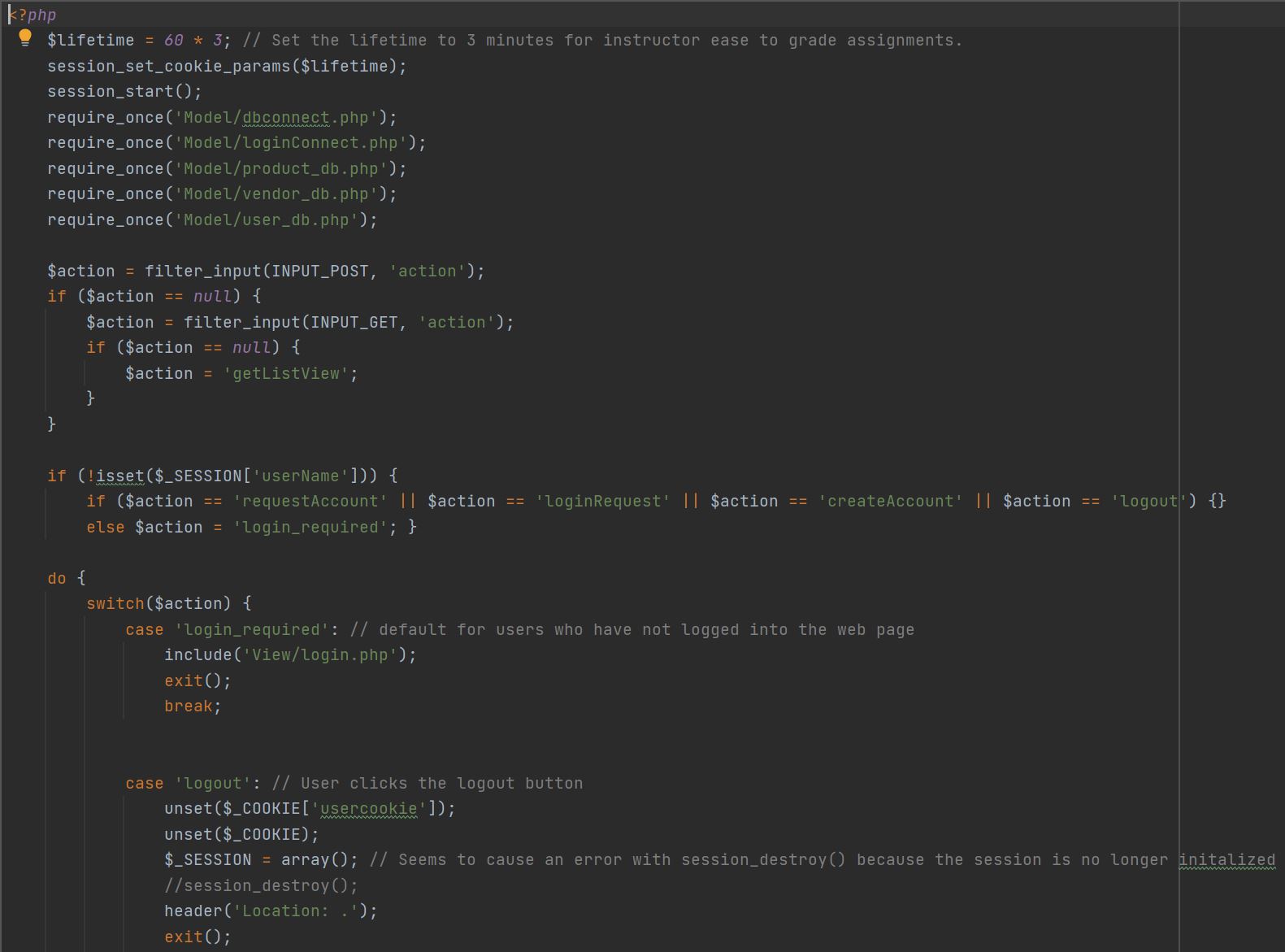Click the 'usercookie' underlined string
The height and width of the screenshot is (952, 1285).
tap(369, 808)
